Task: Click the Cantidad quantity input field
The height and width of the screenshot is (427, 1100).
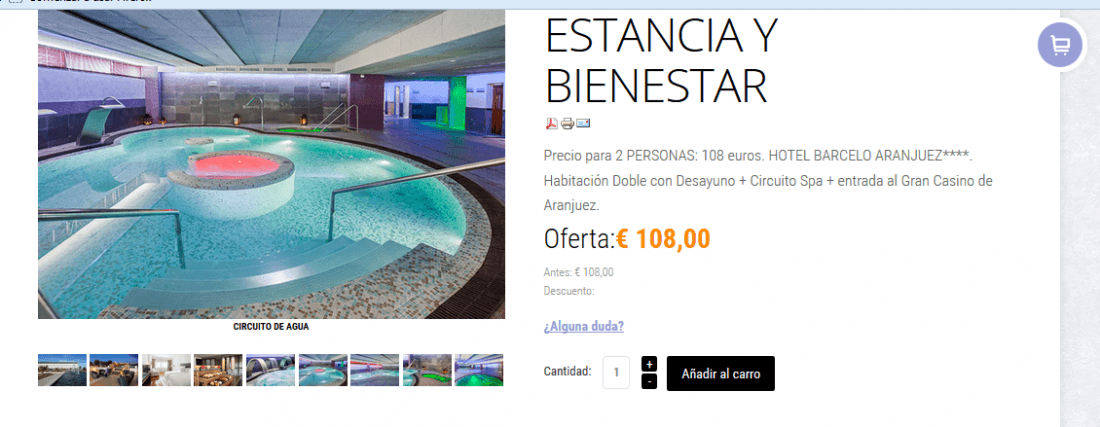Action: [x=616, y=372]
